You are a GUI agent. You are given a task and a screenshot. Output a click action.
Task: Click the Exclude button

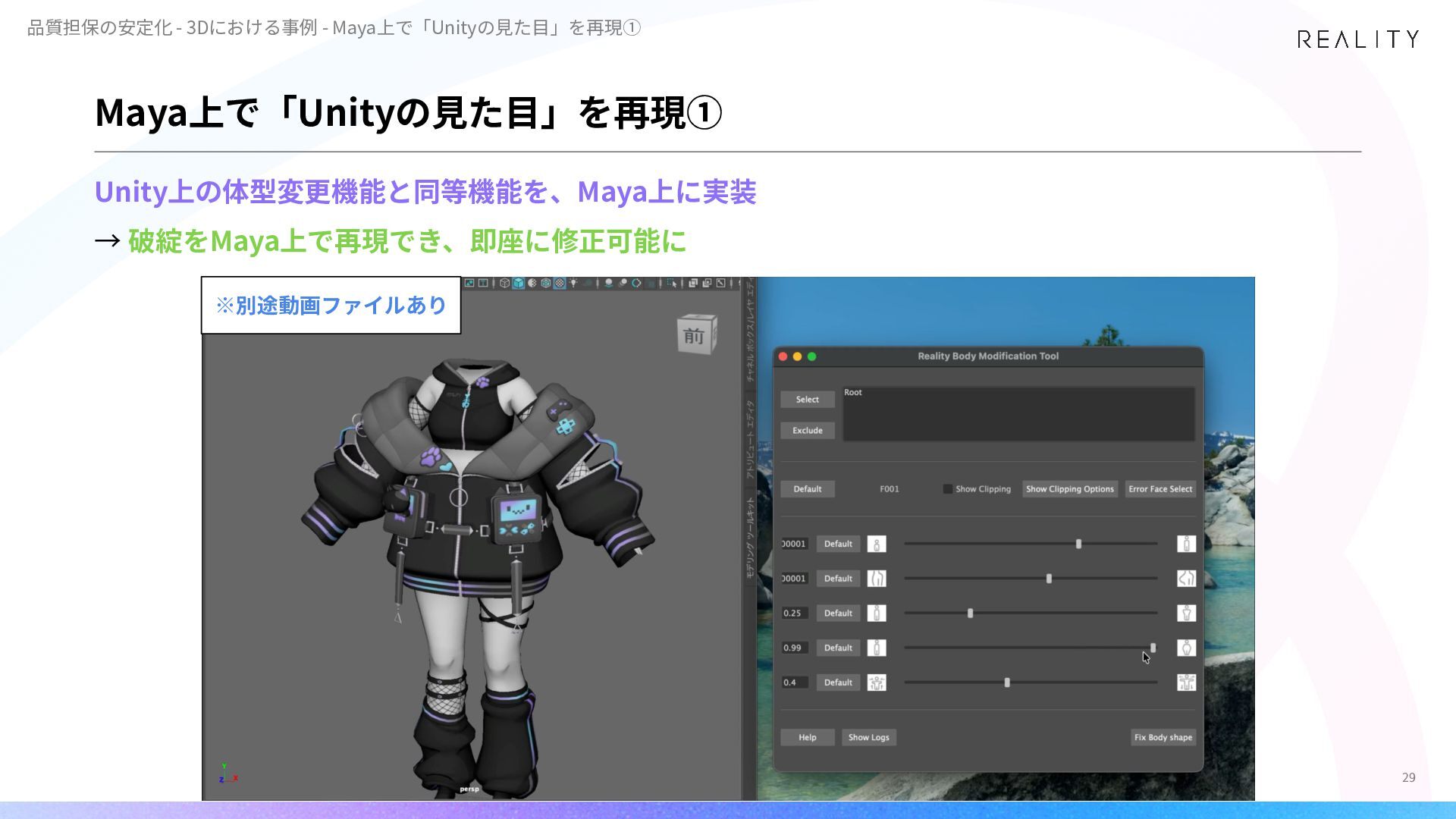808,431
